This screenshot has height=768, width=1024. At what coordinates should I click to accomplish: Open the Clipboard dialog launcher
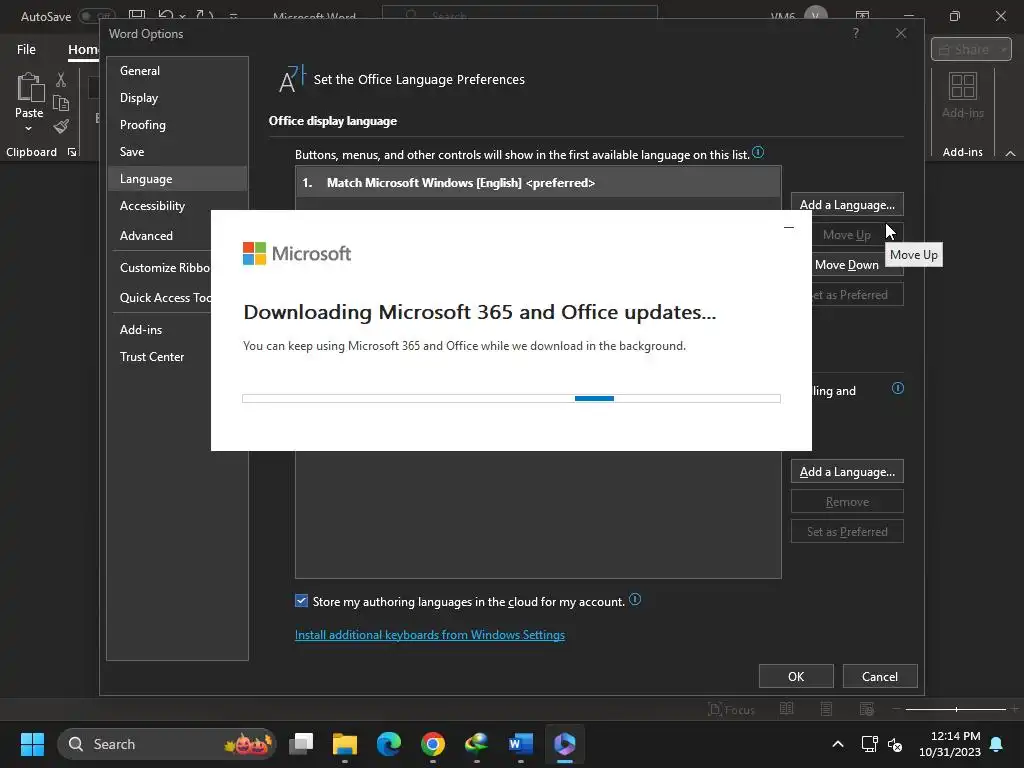[72, 152]
